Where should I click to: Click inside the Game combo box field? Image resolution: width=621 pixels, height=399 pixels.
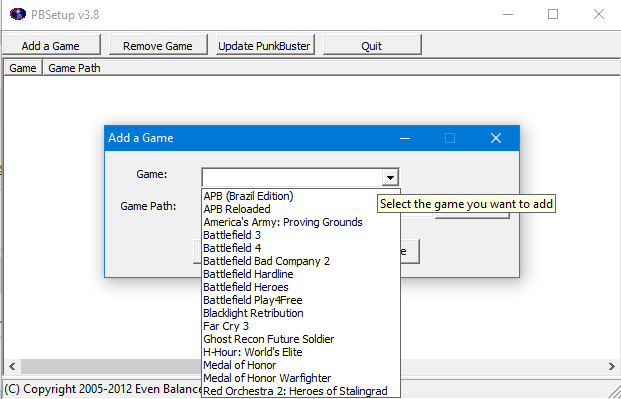click(x=292, y=178)
